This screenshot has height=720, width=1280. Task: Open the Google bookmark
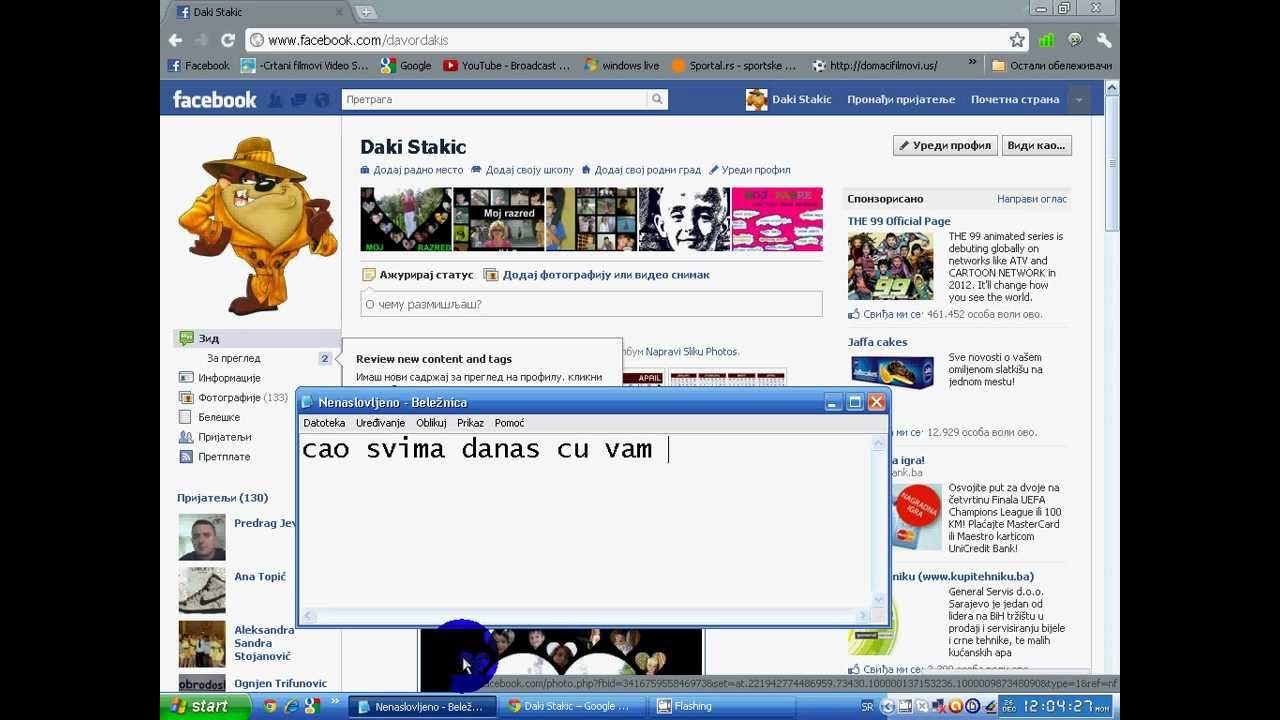pos(406,65)
